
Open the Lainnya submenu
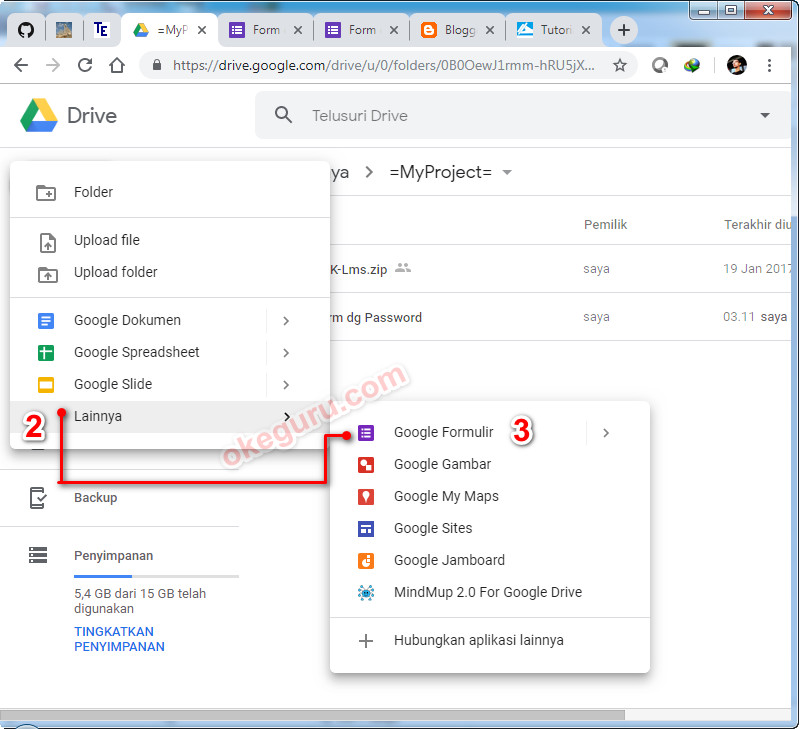tap(170, 417)
